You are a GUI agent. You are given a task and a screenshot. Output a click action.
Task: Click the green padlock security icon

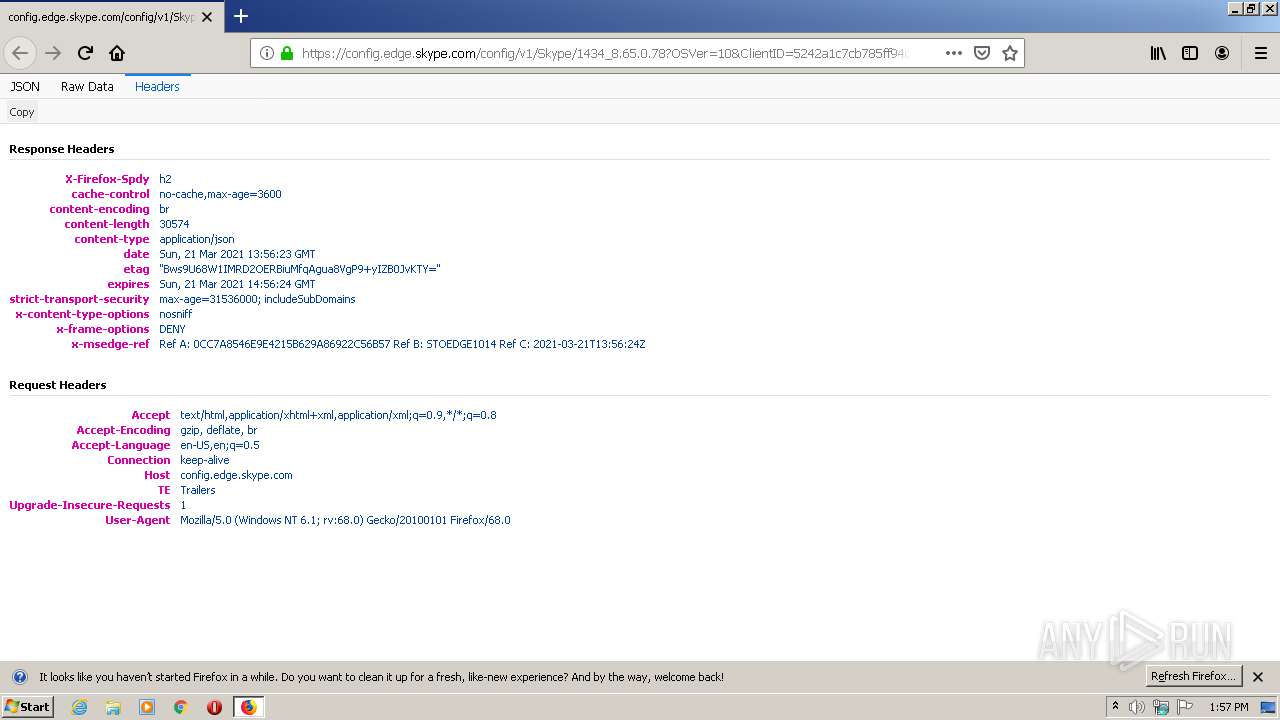287,53
